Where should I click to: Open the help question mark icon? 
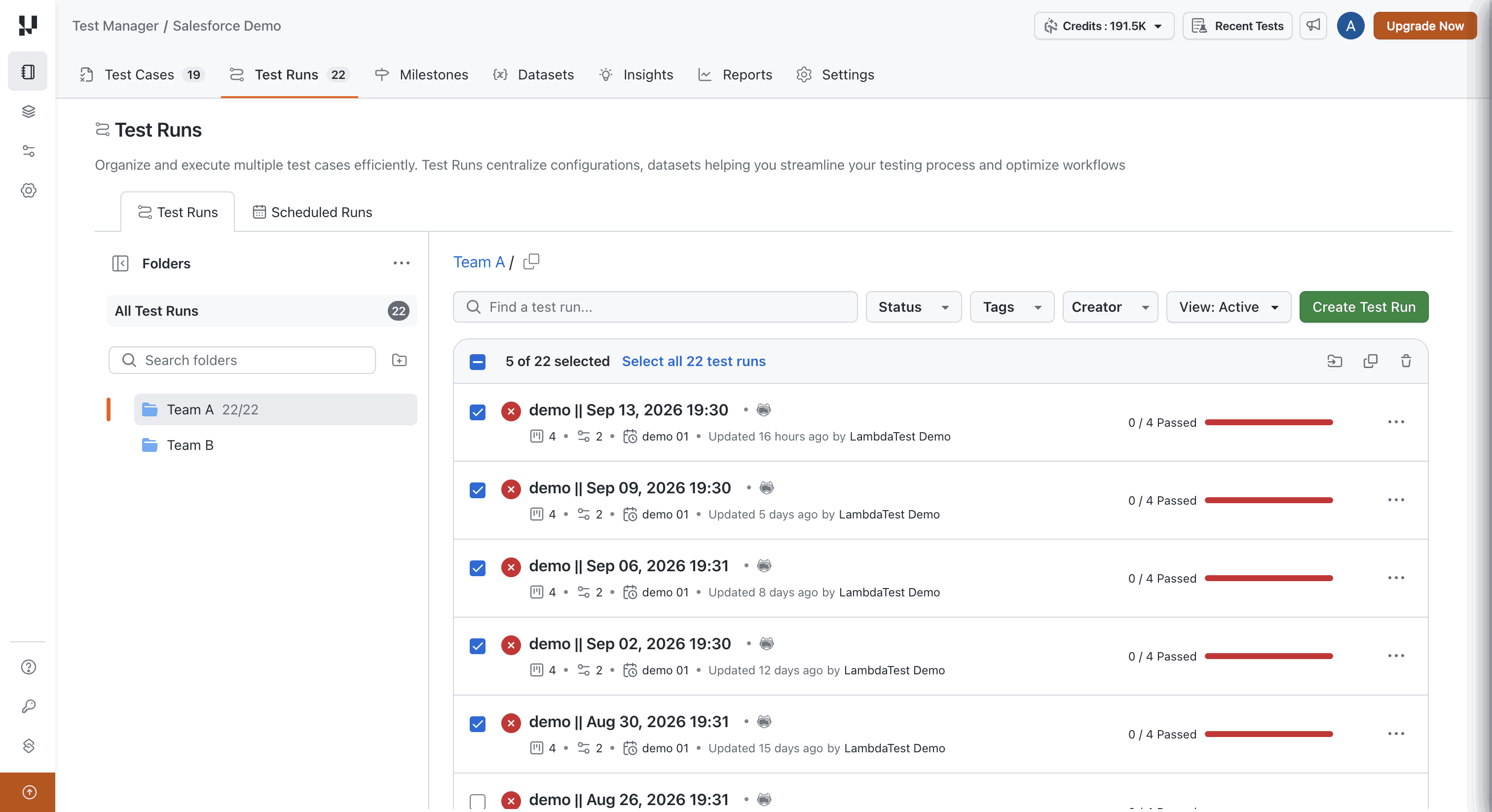pyautogui.click(x=29, y=666)
